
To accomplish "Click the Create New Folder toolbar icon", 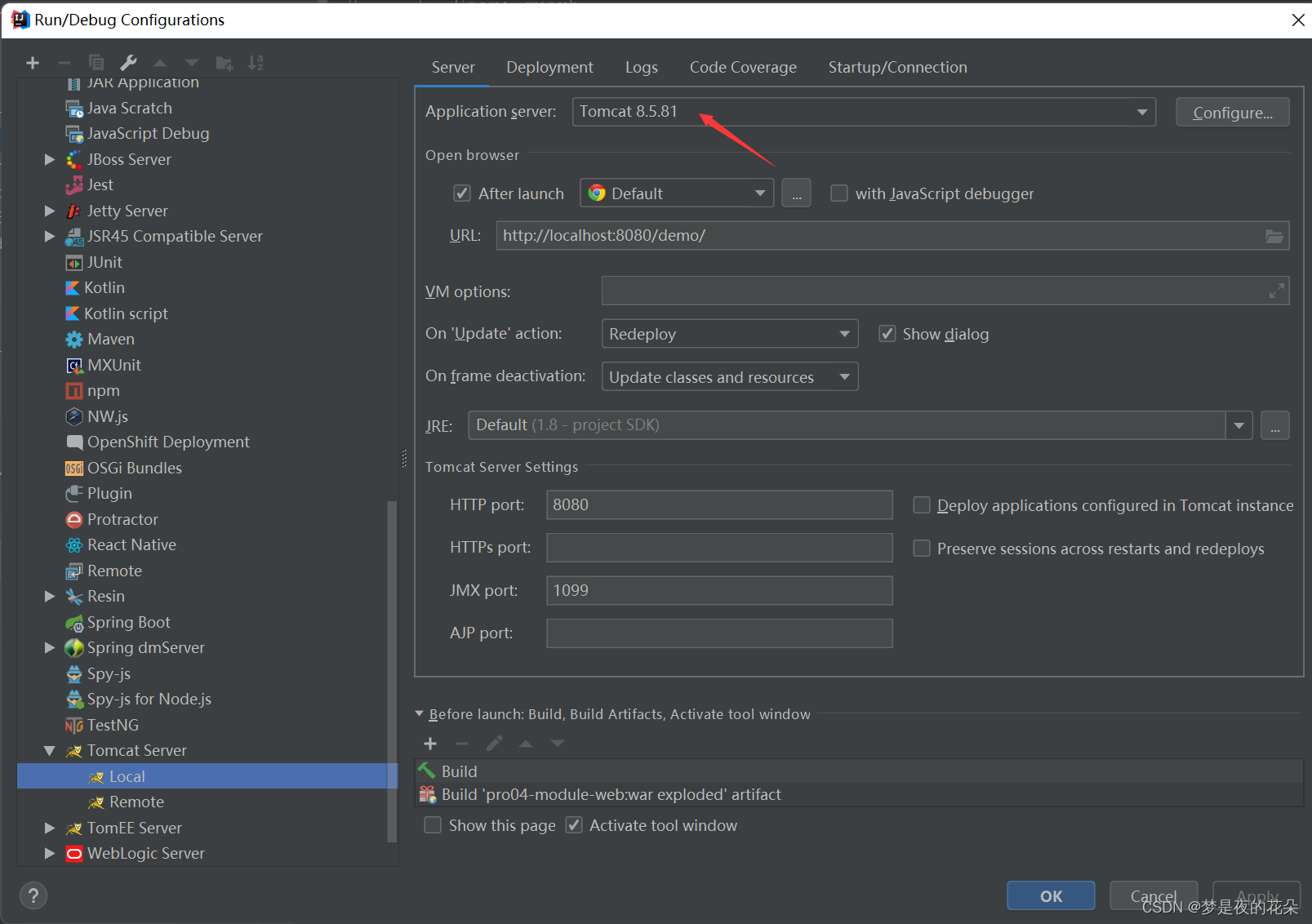I will pyautogui.click(x=224, y=63).
